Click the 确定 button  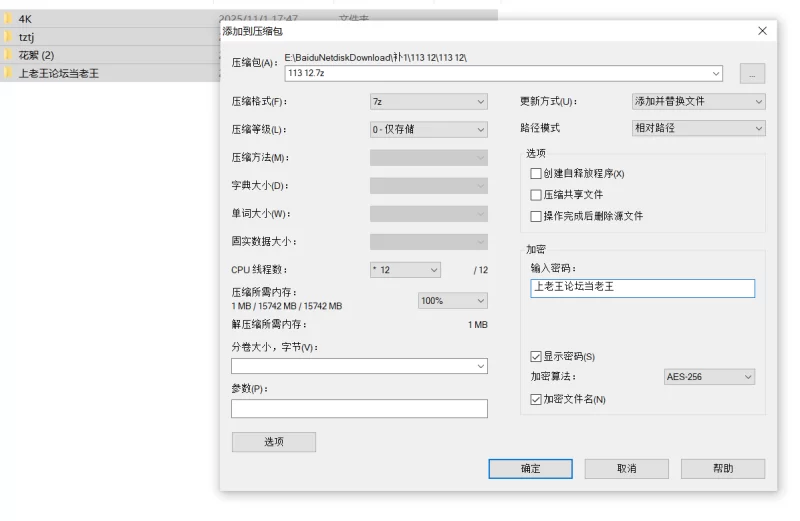[530, 469]
